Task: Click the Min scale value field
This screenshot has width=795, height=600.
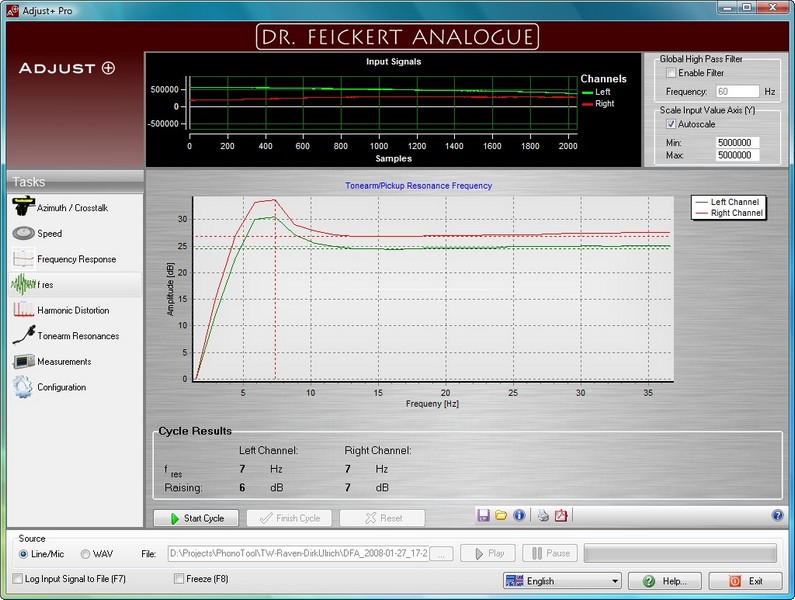Action: tap(737, 143)
